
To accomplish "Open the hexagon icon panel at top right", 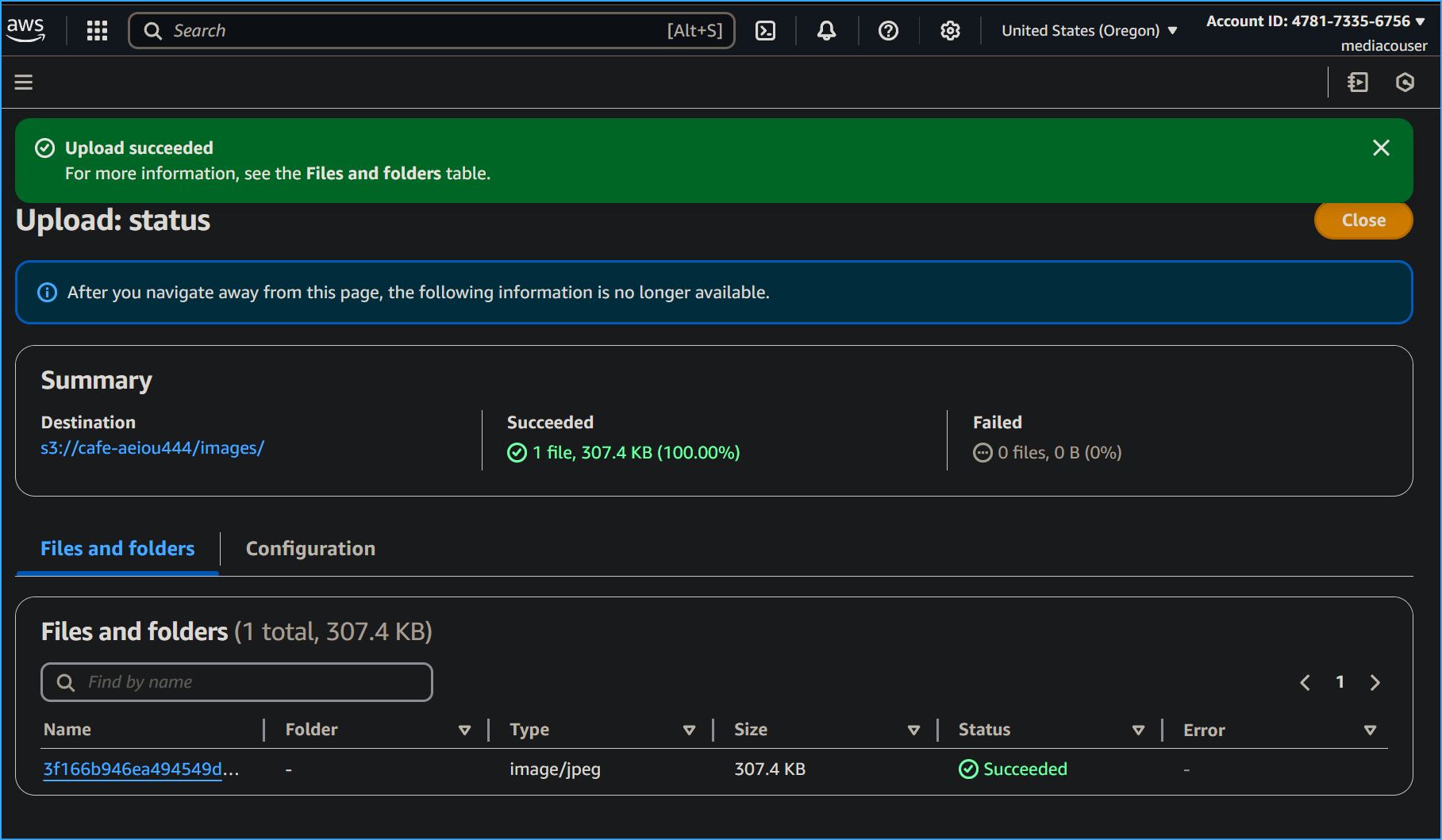I will pos(1405,82).
